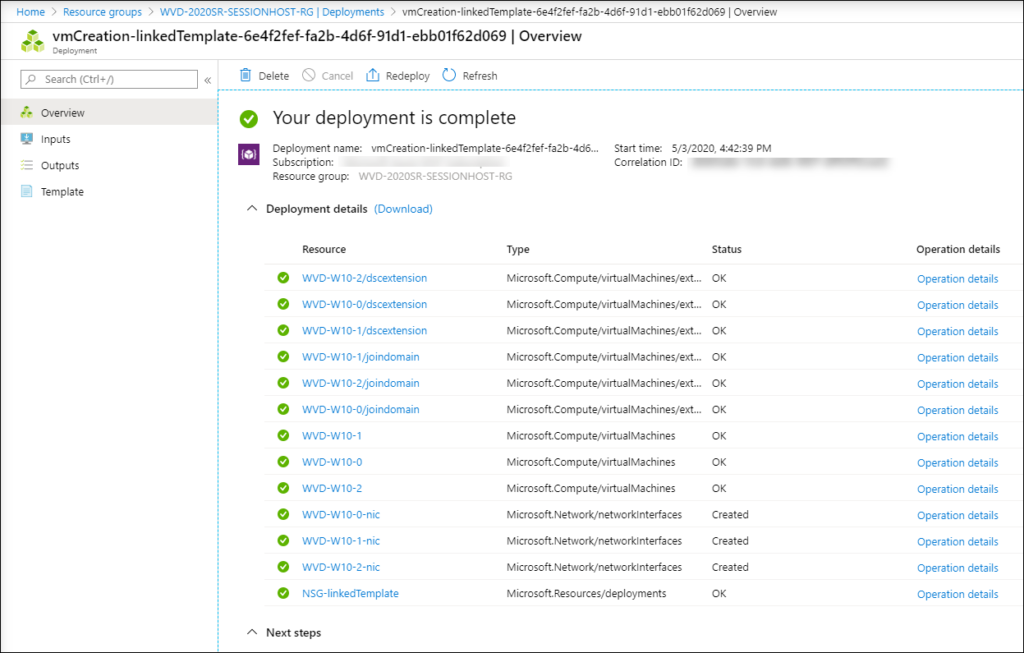Viewport: 1024px width, 653px height.
Task: Click green status icon for WVD-W10-1/joindomain
Action: 283,357
